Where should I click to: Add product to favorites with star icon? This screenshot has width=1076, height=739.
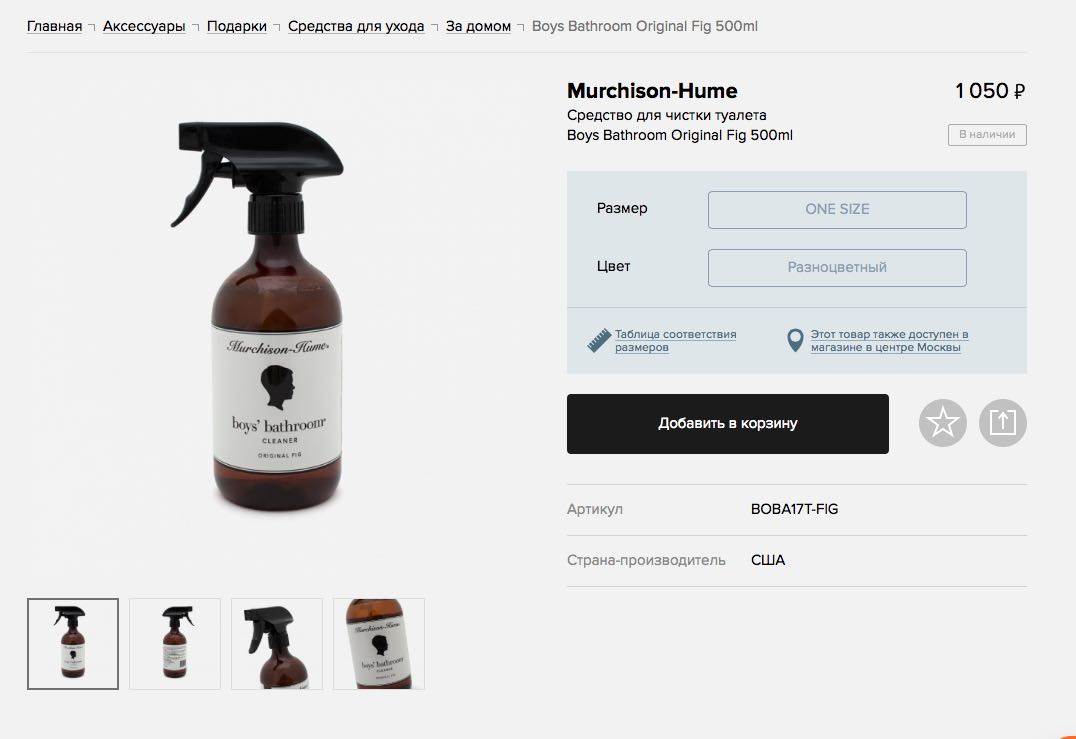(942, 423)
